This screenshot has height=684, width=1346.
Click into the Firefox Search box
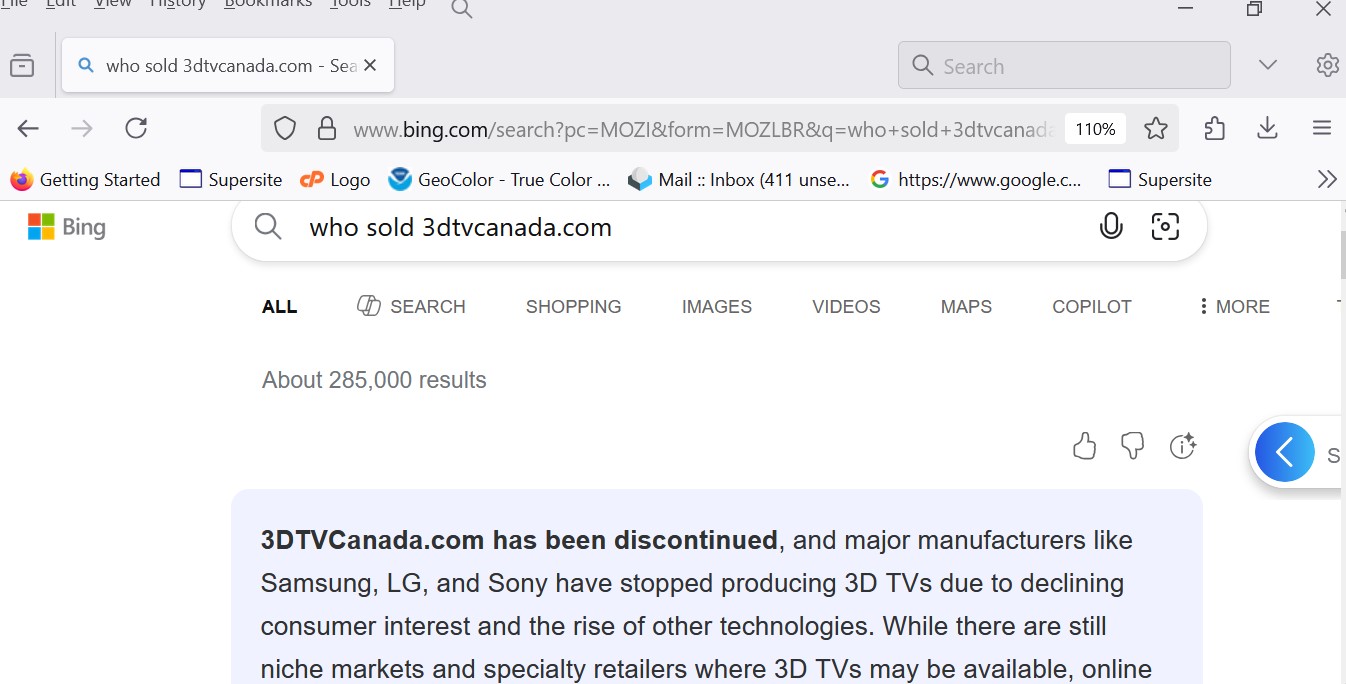point(1064,66)
